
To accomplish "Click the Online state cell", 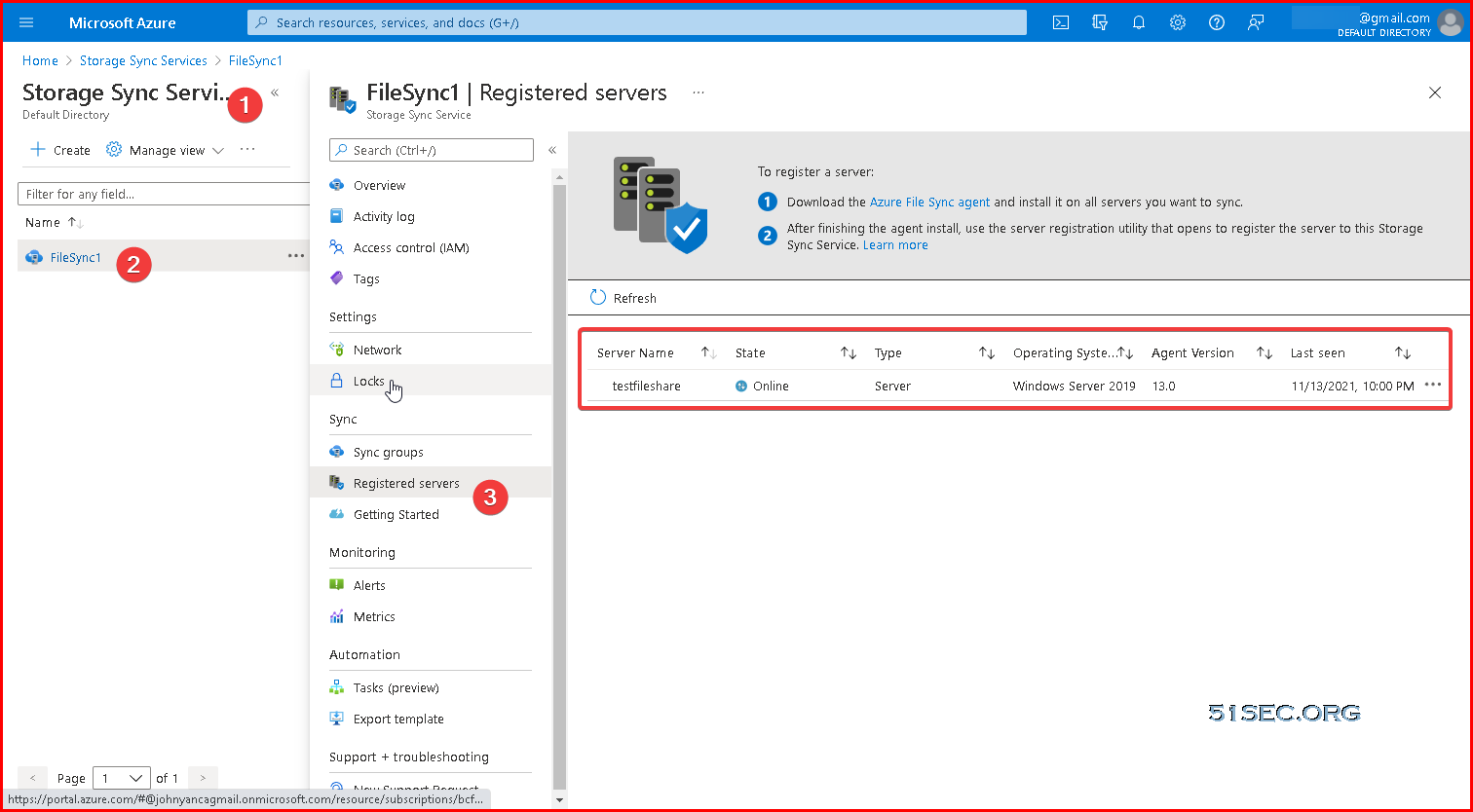I will click(762, 386).
